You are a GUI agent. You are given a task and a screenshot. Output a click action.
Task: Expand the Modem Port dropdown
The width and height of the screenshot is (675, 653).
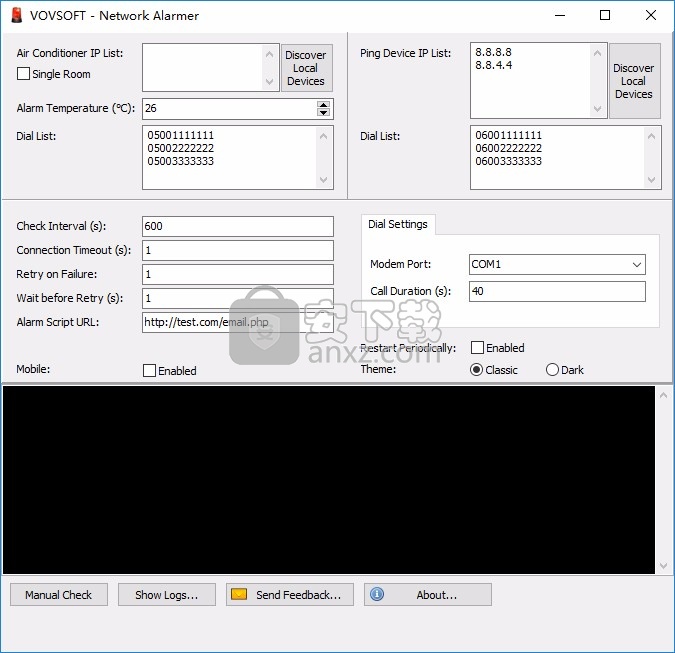[x=637, y=265]
